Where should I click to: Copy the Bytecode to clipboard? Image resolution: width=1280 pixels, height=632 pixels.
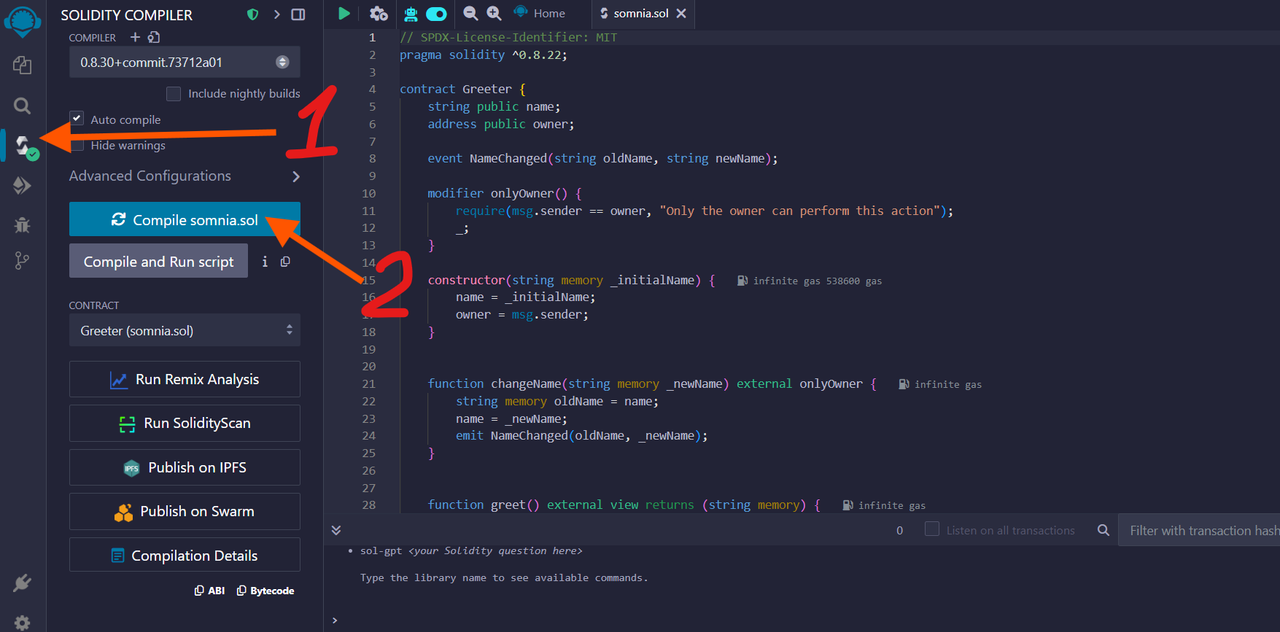click(x=265, y=591)
